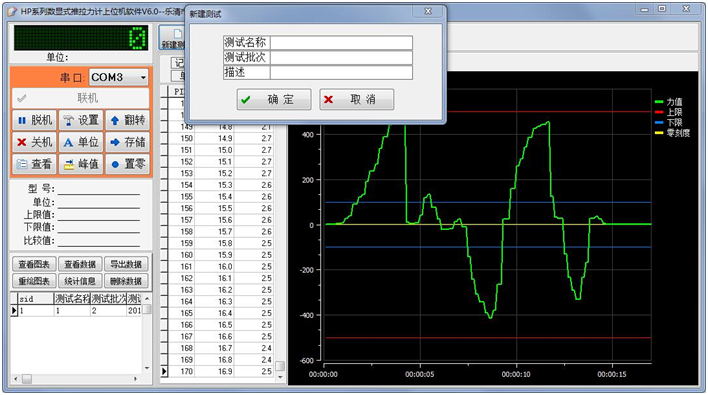Open the 单位 unit selection button
Screen dimensions: 708x395
point(81,142)
